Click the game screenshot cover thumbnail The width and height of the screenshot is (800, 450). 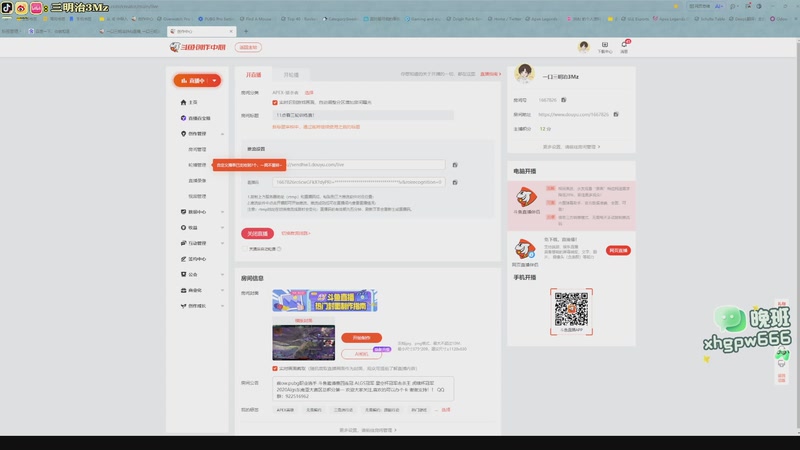(304, 343)
